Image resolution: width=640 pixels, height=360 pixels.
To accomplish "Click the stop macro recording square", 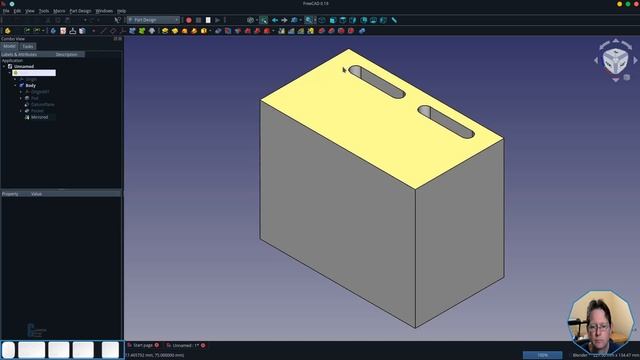I will pos(198,20).
